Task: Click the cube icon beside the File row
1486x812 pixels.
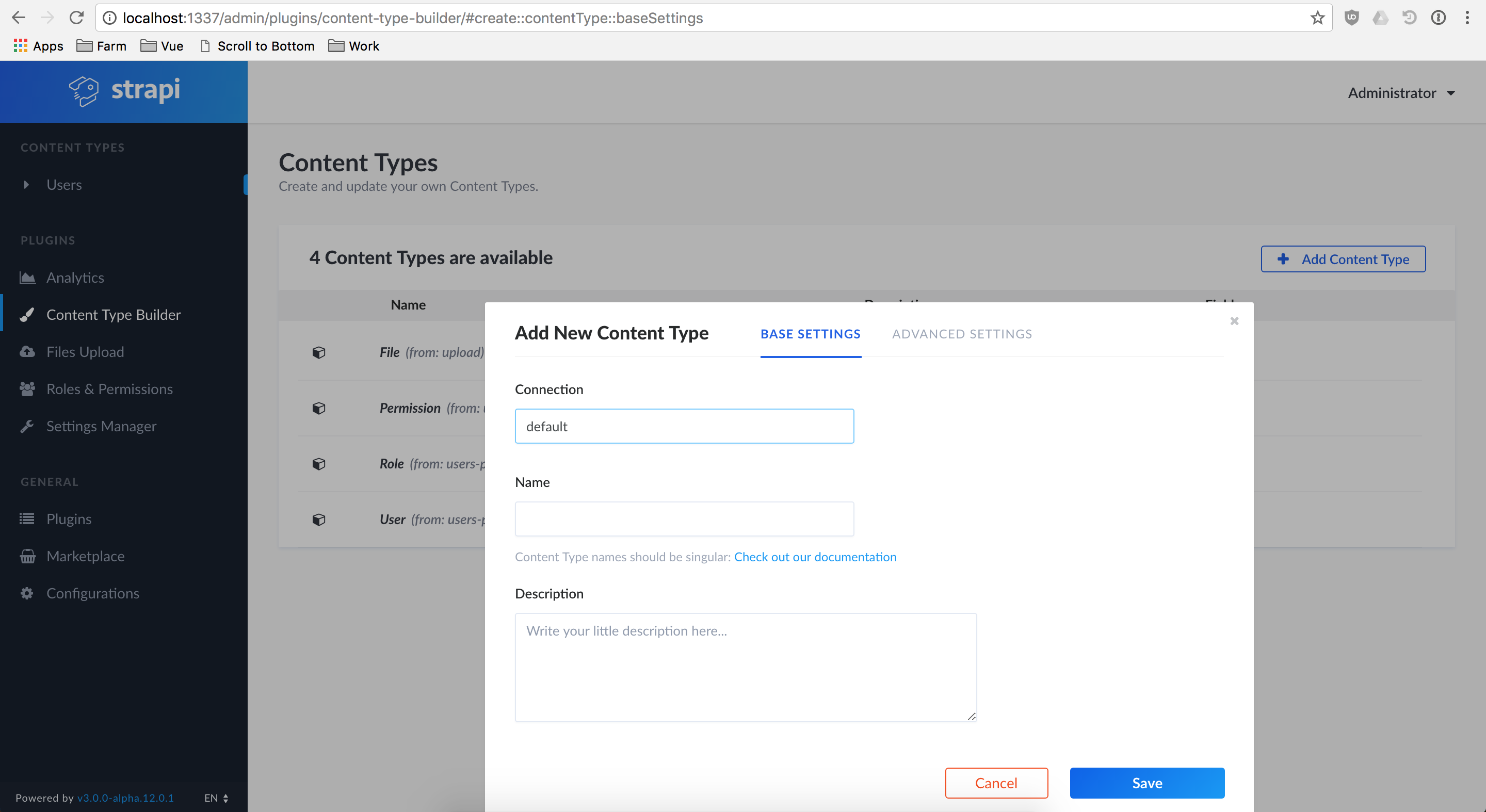Action: (x=319, y=352)
